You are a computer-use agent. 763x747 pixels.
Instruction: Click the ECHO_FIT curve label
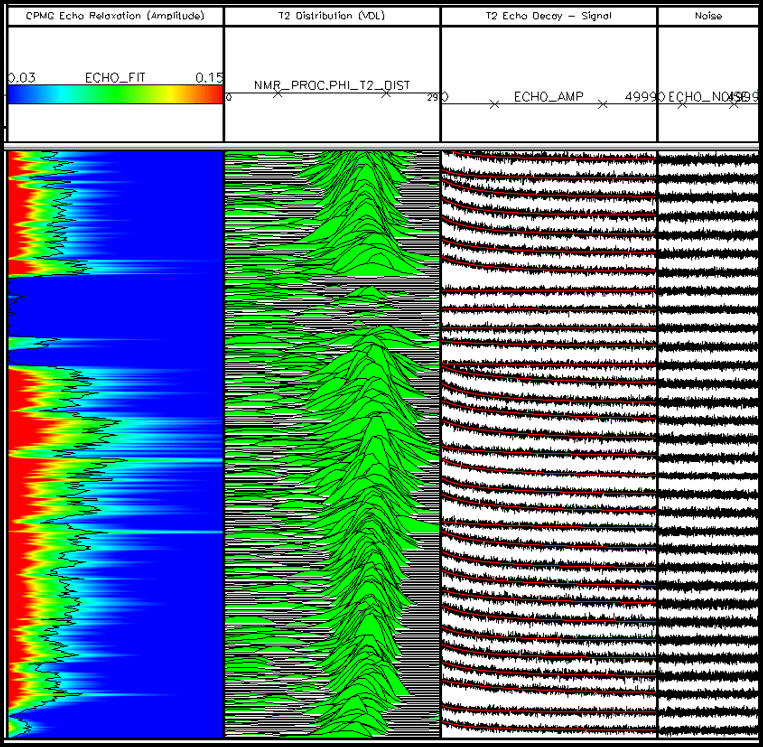coord(115,78)
